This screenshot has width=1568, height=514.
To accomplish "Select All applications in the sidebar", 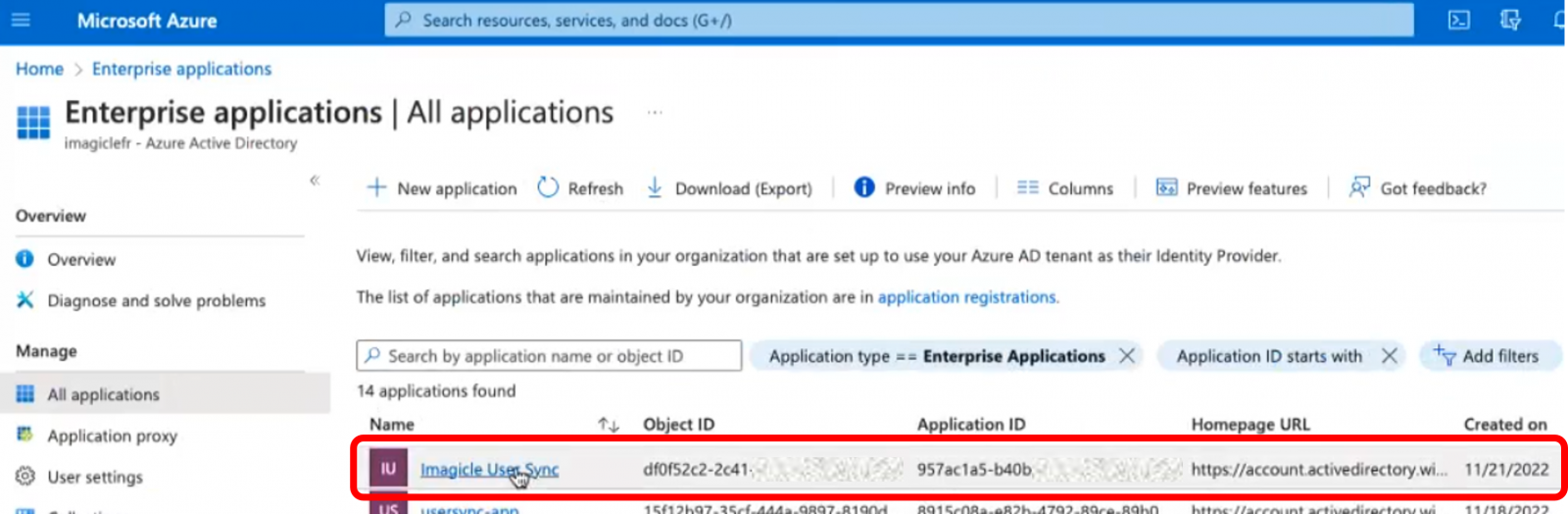I will (103, 394).
